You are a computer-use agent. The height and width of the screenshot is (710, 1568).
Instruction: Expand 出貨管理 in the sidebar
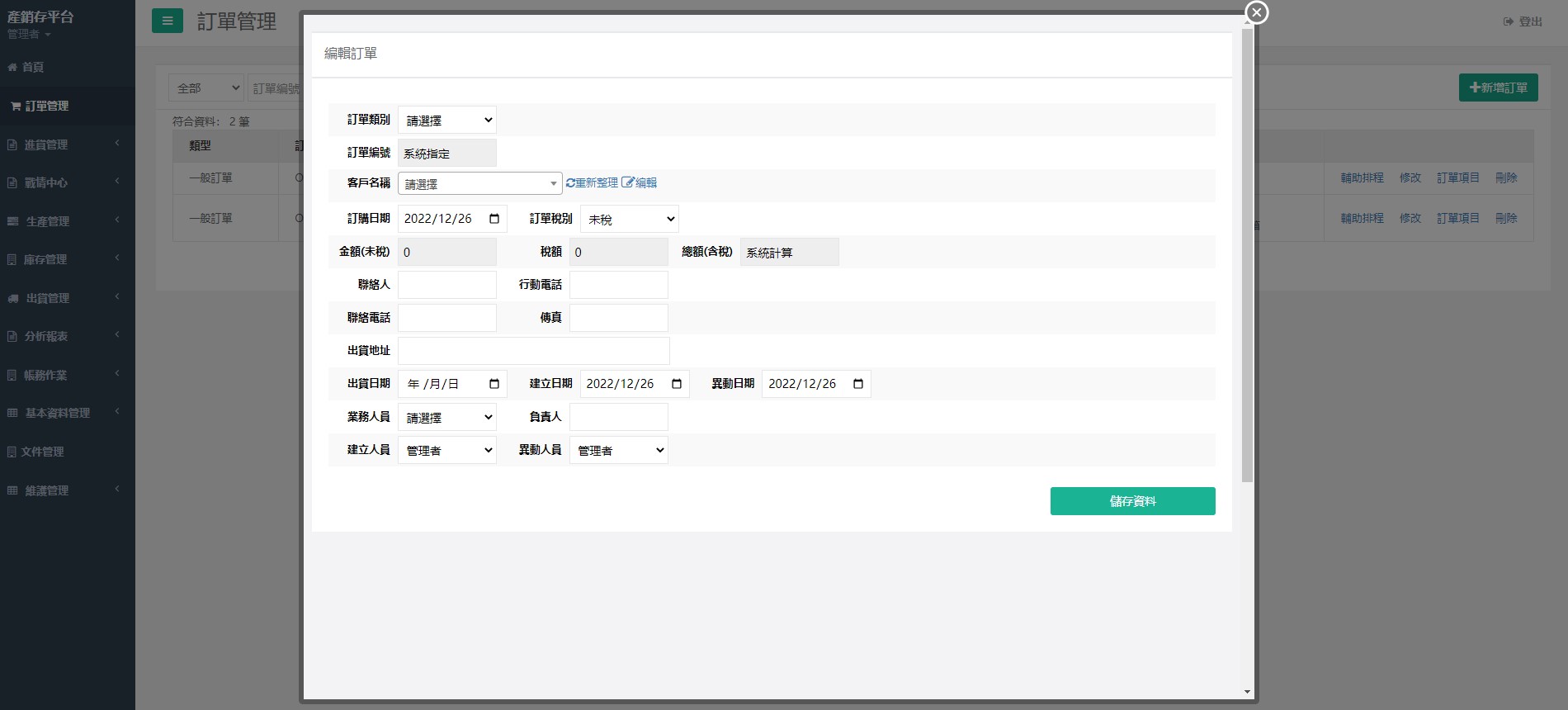coord(68,298)
